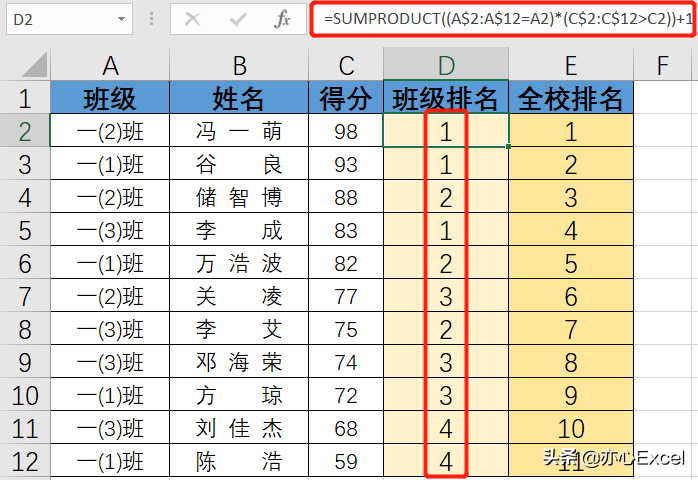Select name cell 万浩波

coord(239,262)
